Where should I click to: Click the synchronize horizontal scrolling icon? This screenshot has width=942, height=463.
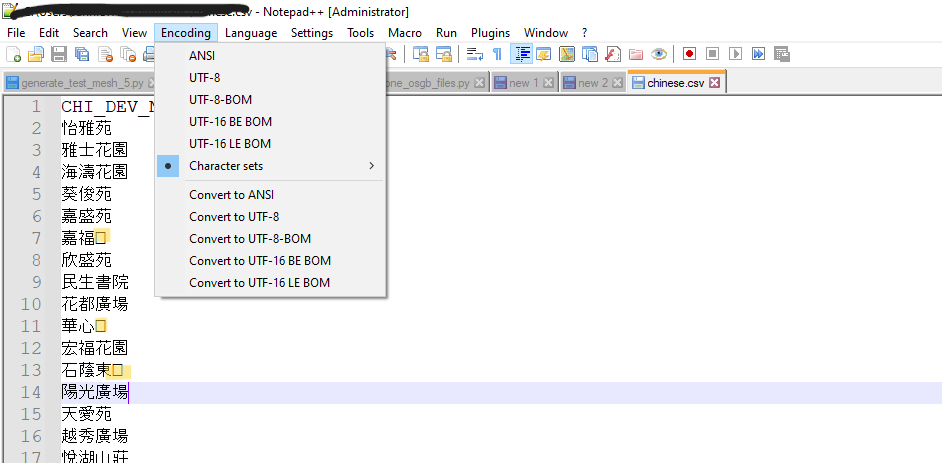tap(443, 55)
